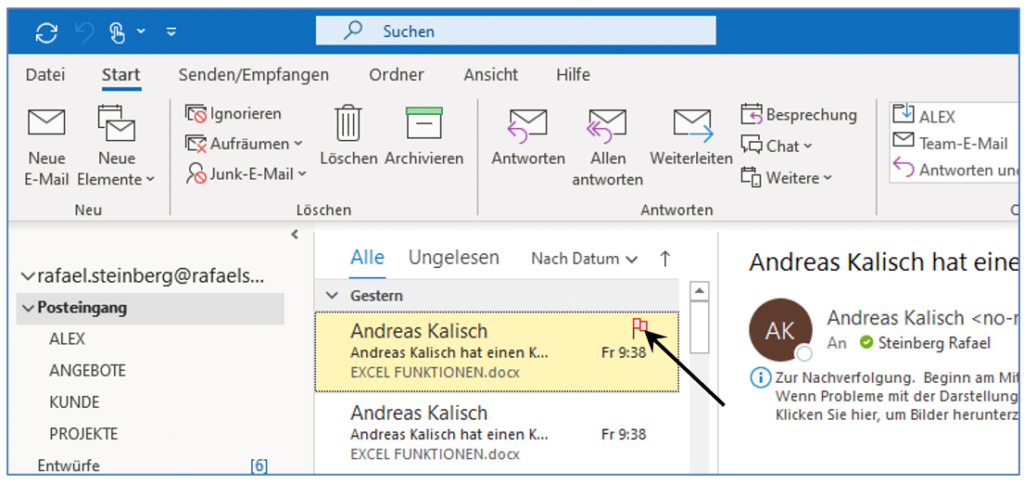1024x484 pixels.
Task: Open the Customize Quick Access Toolbar arrow
Action: tap(171, 31)
